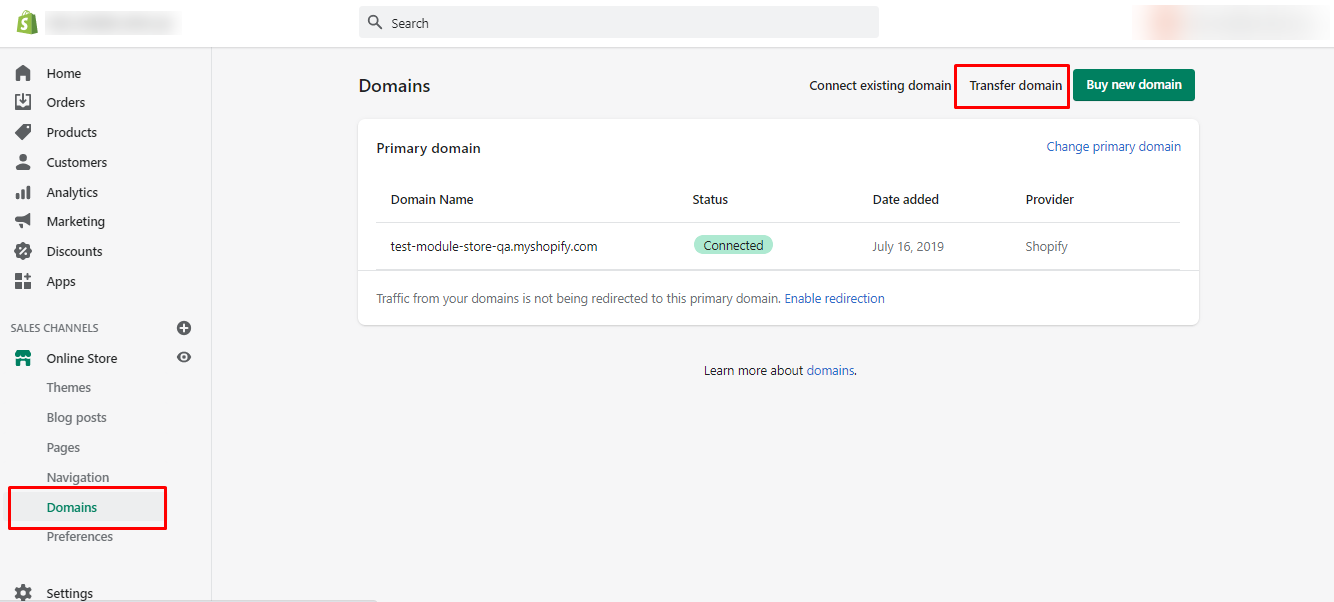
Task: Open the blurred account menu at top right
Action: (1232, 22)
